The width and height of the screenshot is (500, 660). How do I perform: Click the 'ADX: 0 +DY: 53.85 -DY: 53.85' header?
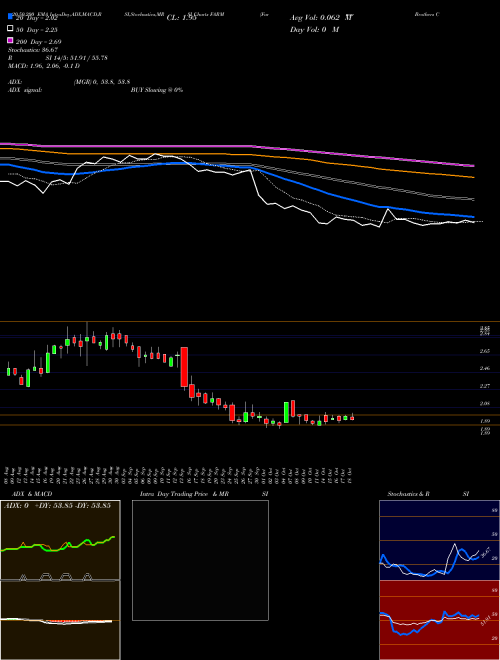(57, 506)
